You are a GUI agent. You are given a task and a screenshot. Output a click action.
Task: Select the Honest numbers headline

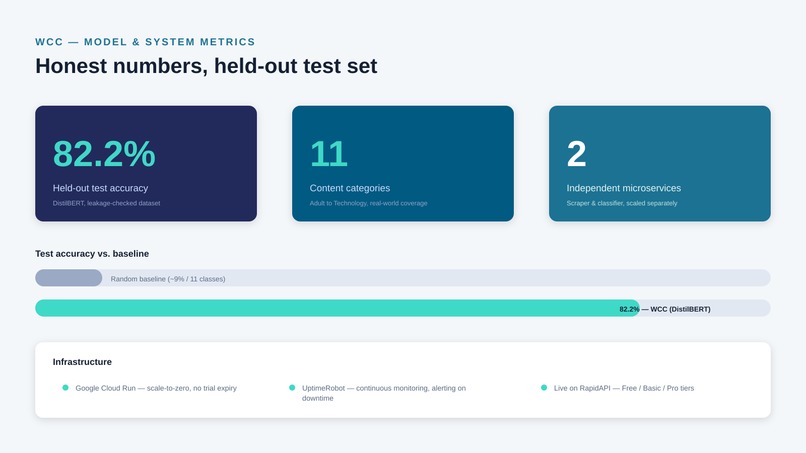click(206, 66)
